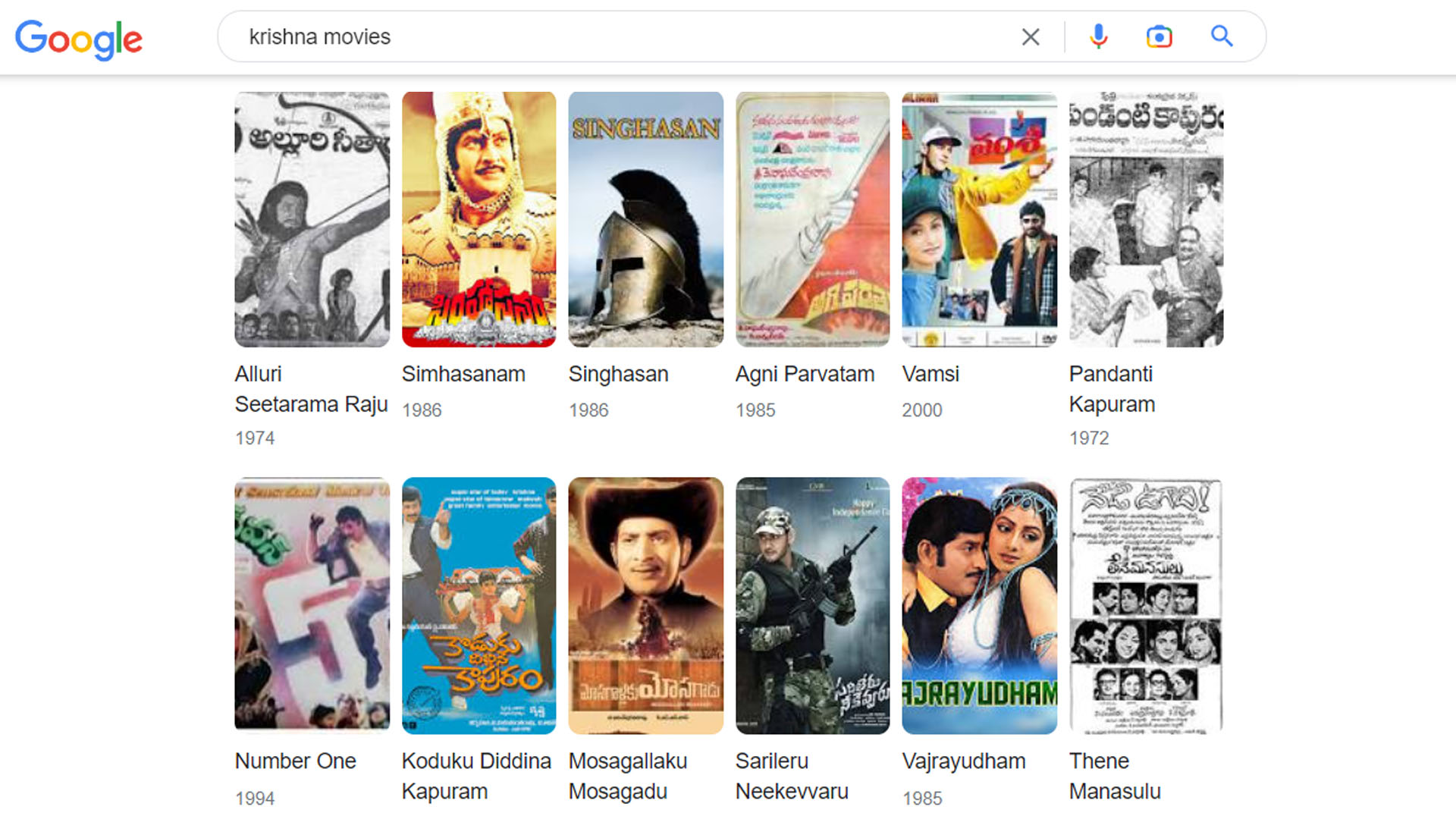
Task: Click the year 1994 under Number One
Action: [x=255, y=799]
